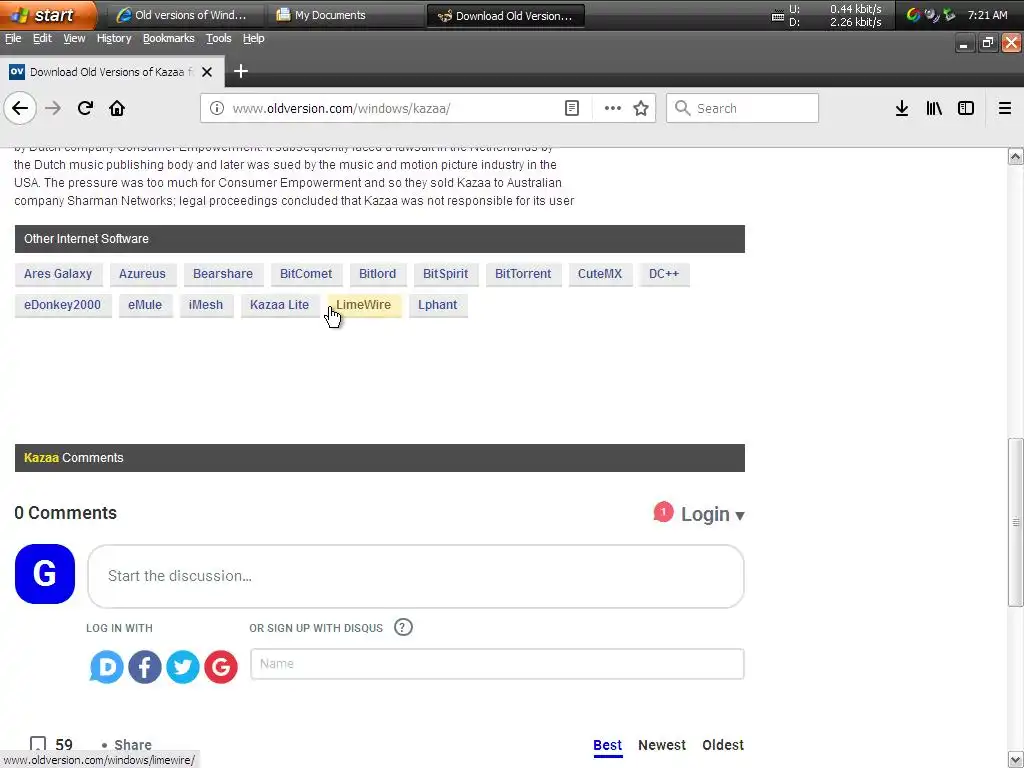Open the page actions three-dots menu
Viewport: 1024px width, 768px height.
pyautogui.click(x=613, y=108)
